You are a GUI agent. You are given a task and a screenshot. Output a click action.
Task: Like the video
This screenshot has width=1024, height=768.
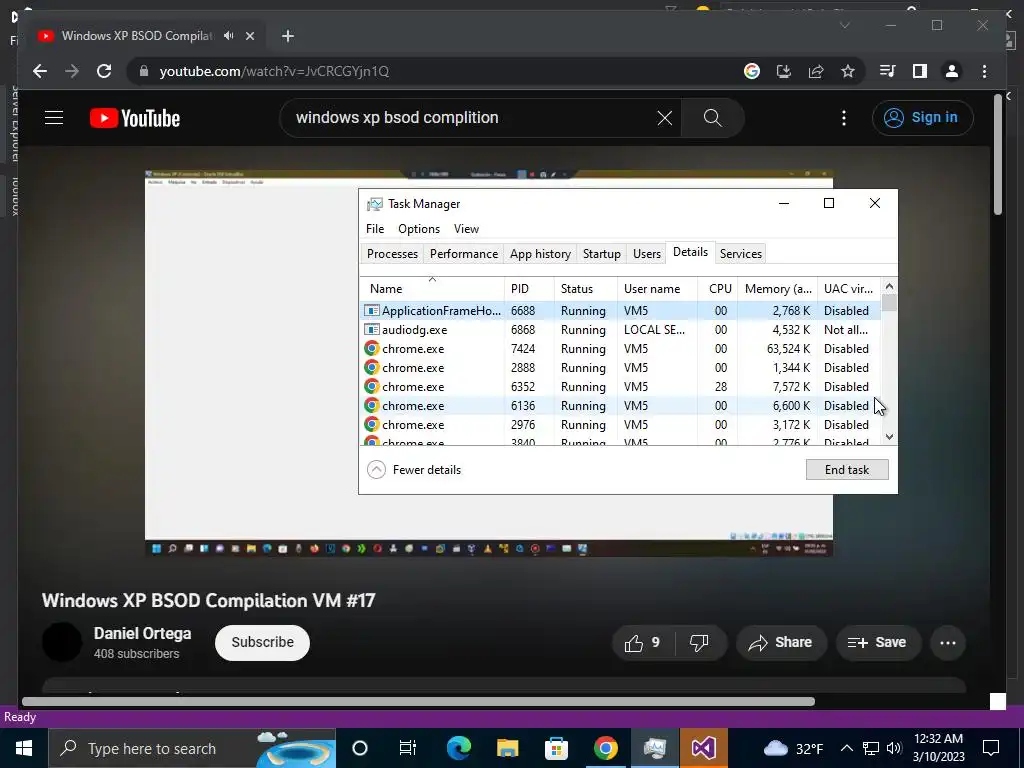[x=643, y=643]
